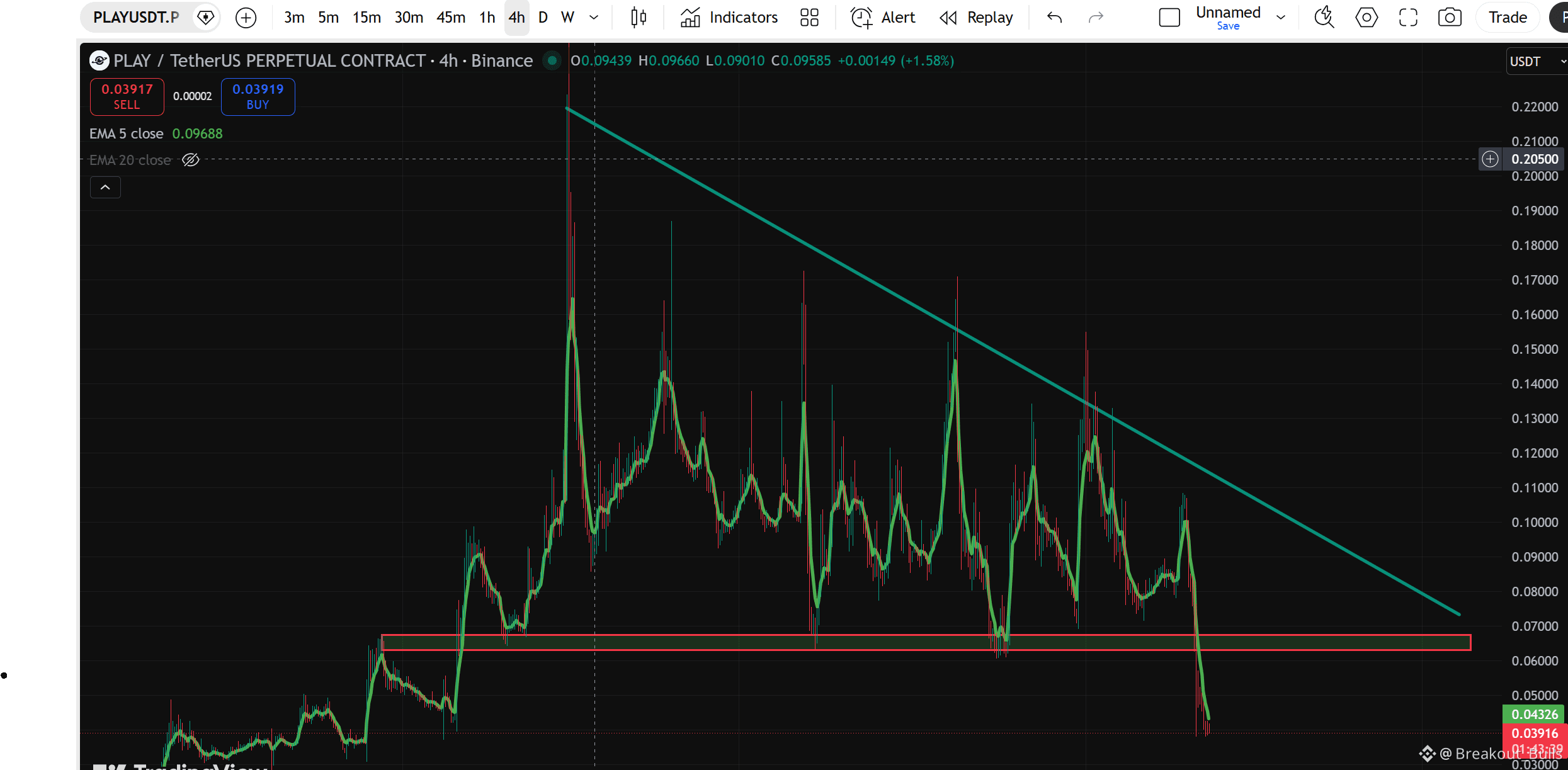Image resolution: width=1568 pixels, height=770 pixels.
Task: Choose the 45m timeframe
Action: [451, 17]
